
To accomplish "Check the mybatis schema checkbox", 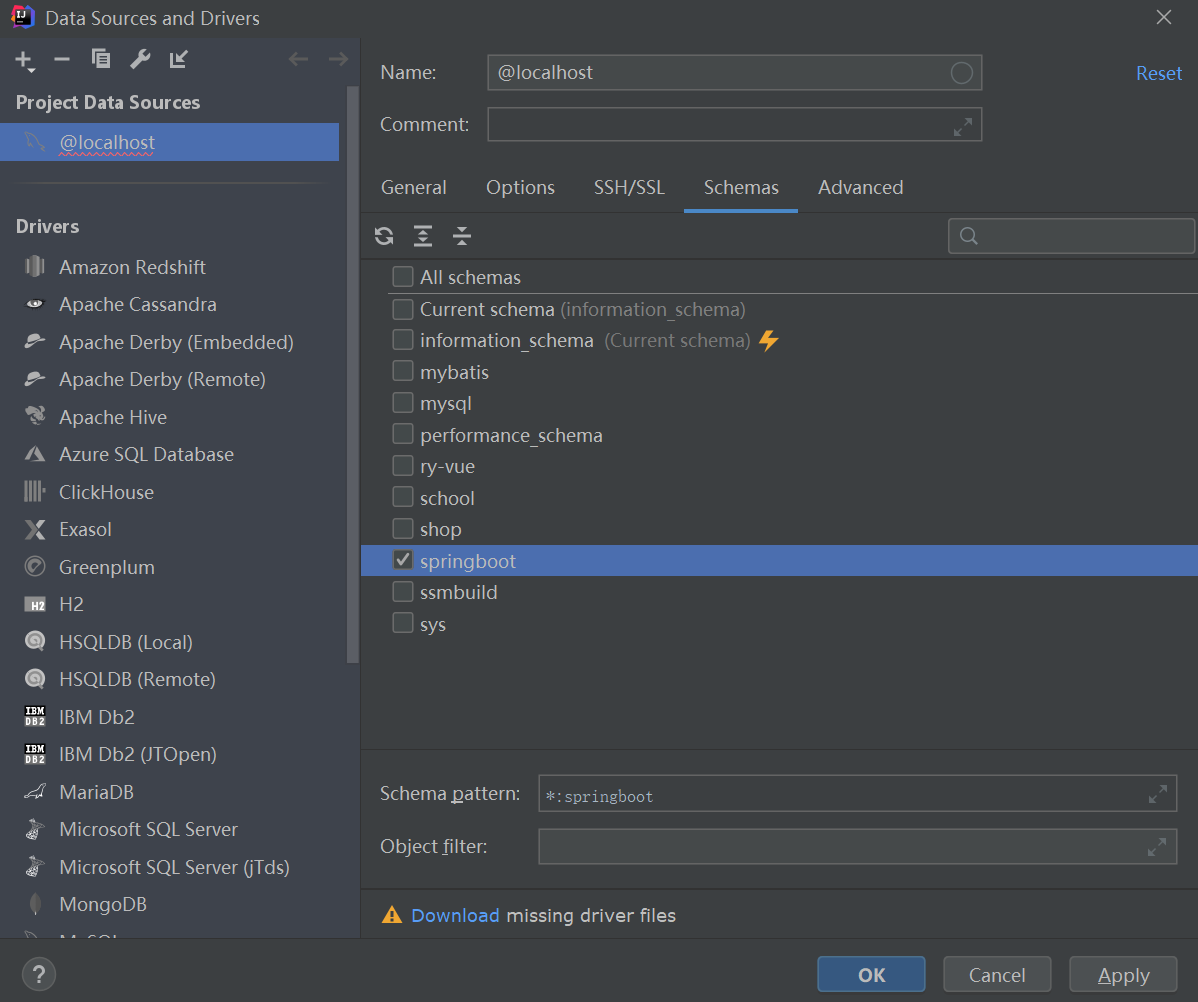I will [x=403, y=371].
